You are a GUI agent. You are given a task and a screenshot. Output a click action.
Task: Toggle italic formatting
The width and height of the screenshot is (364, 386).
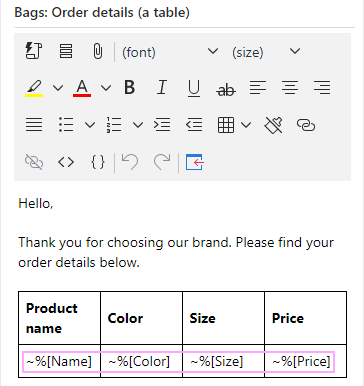point(162,88)
